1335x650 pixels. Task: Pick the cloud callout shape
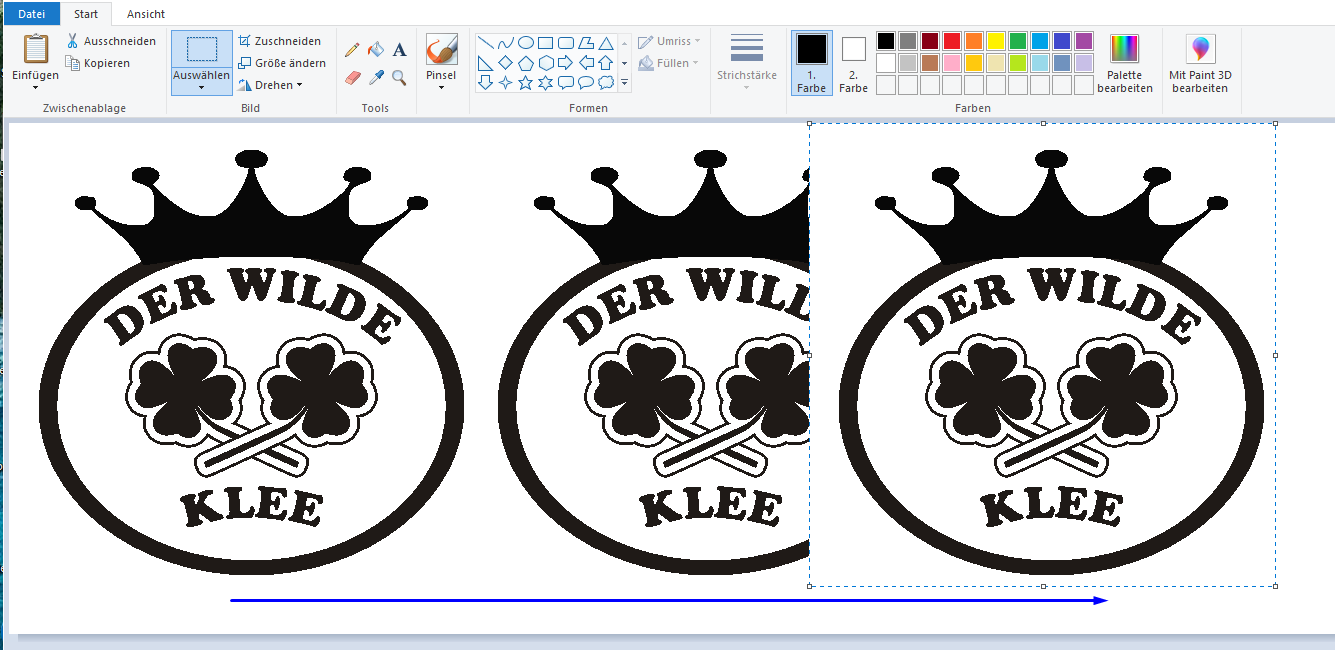[606, 83]
